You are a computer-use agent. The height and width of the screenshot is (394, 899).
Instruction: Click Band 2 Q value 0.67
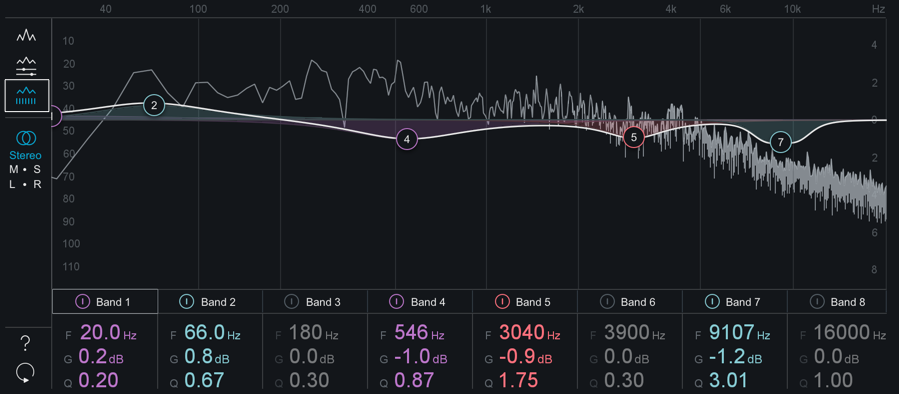pos(204,380)
